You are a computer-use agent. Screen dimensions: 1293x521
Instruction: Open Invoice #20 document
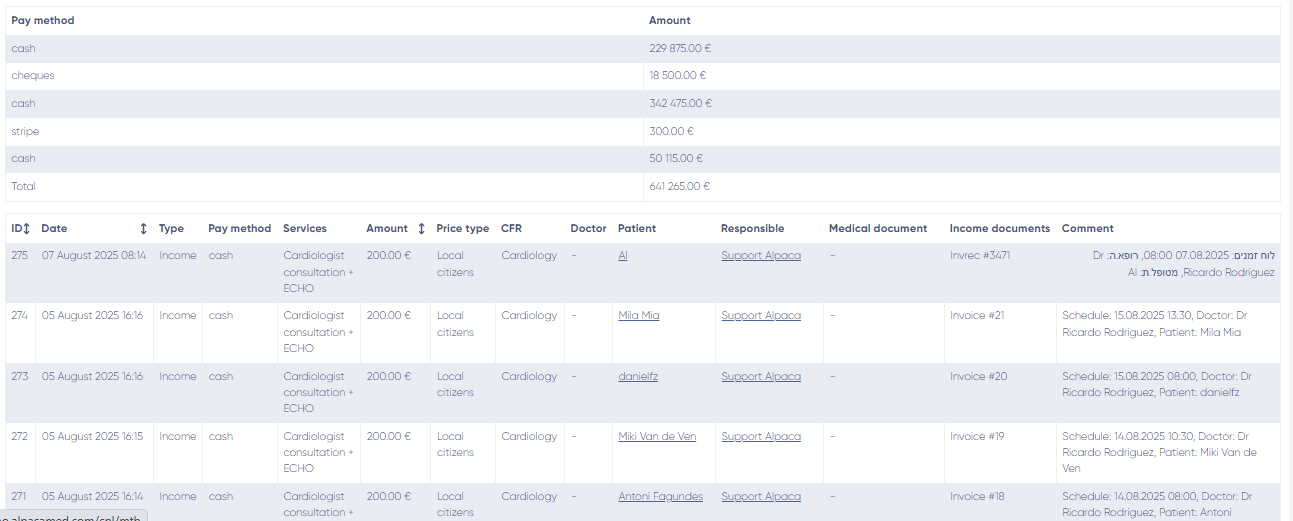(978, 377)
